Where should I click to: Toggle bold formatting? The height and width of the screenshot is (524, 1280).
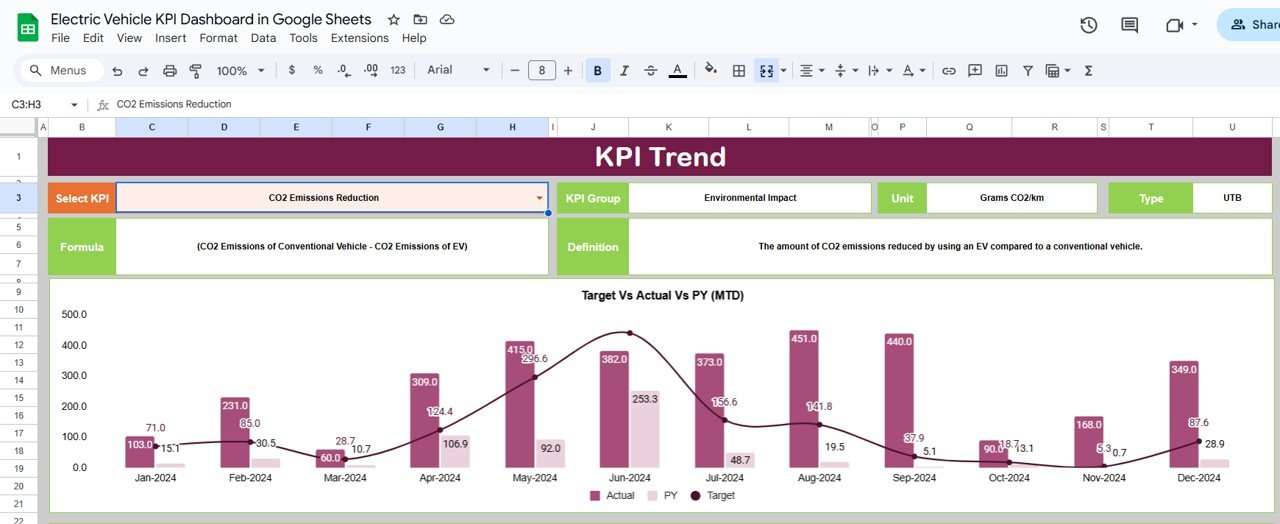[x=598, y=71]
